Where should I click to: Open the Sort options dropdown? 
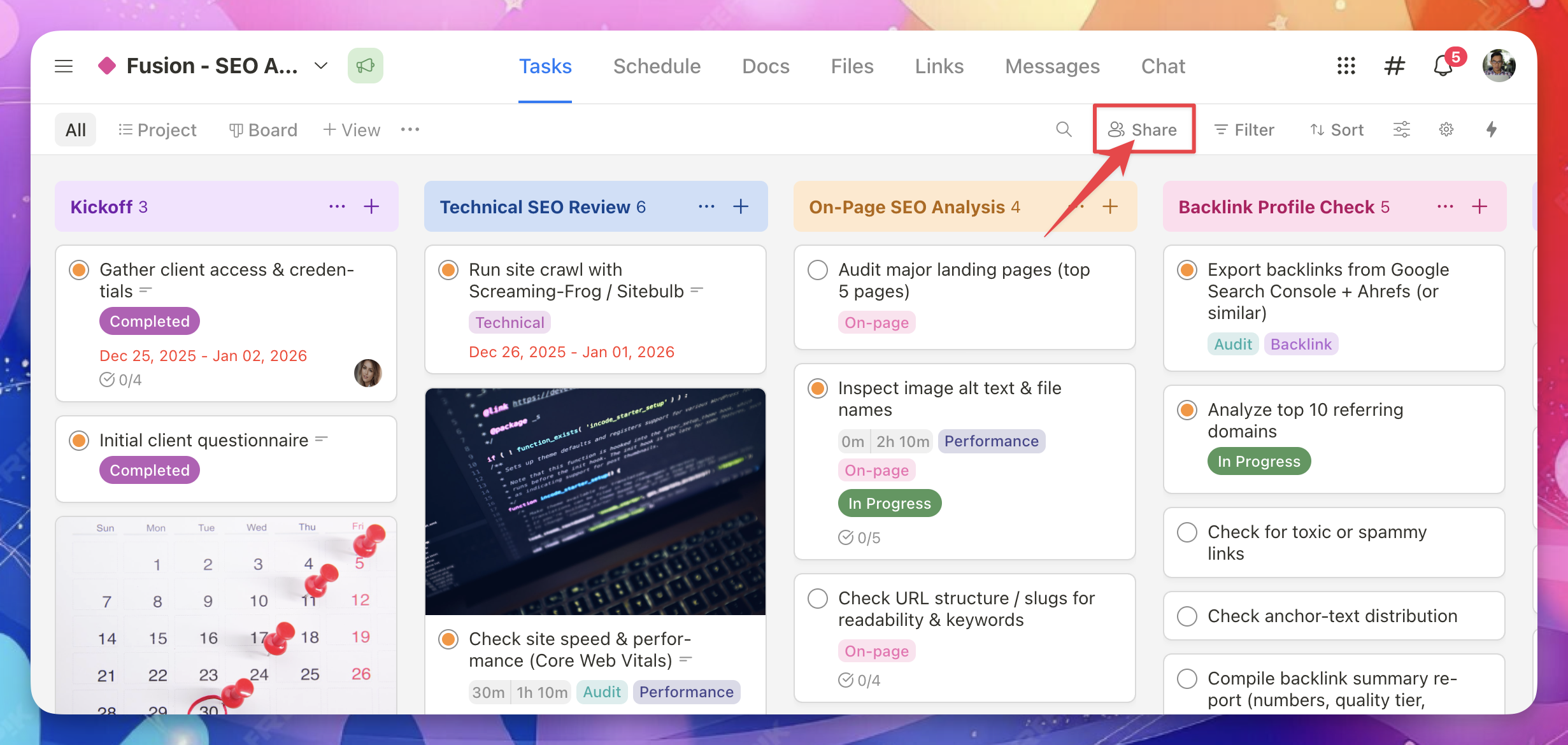point(1337,130)
